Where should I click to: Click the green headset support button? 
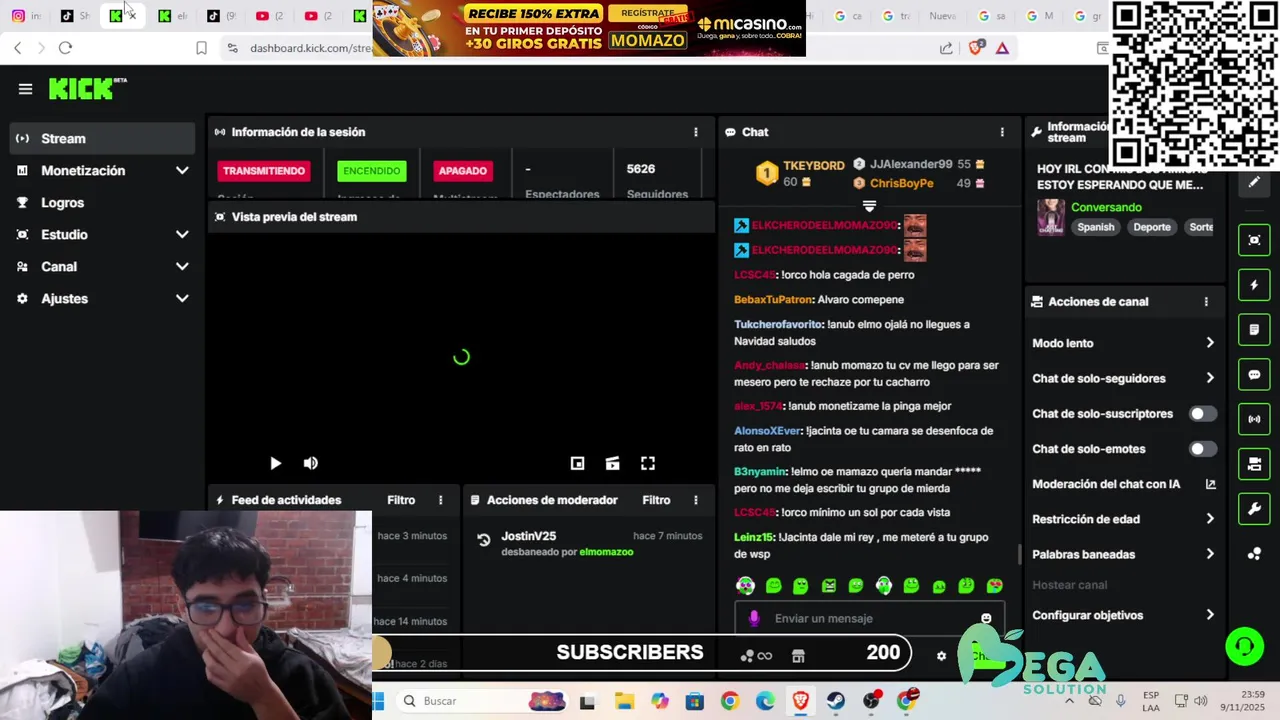pos(1245,647)
